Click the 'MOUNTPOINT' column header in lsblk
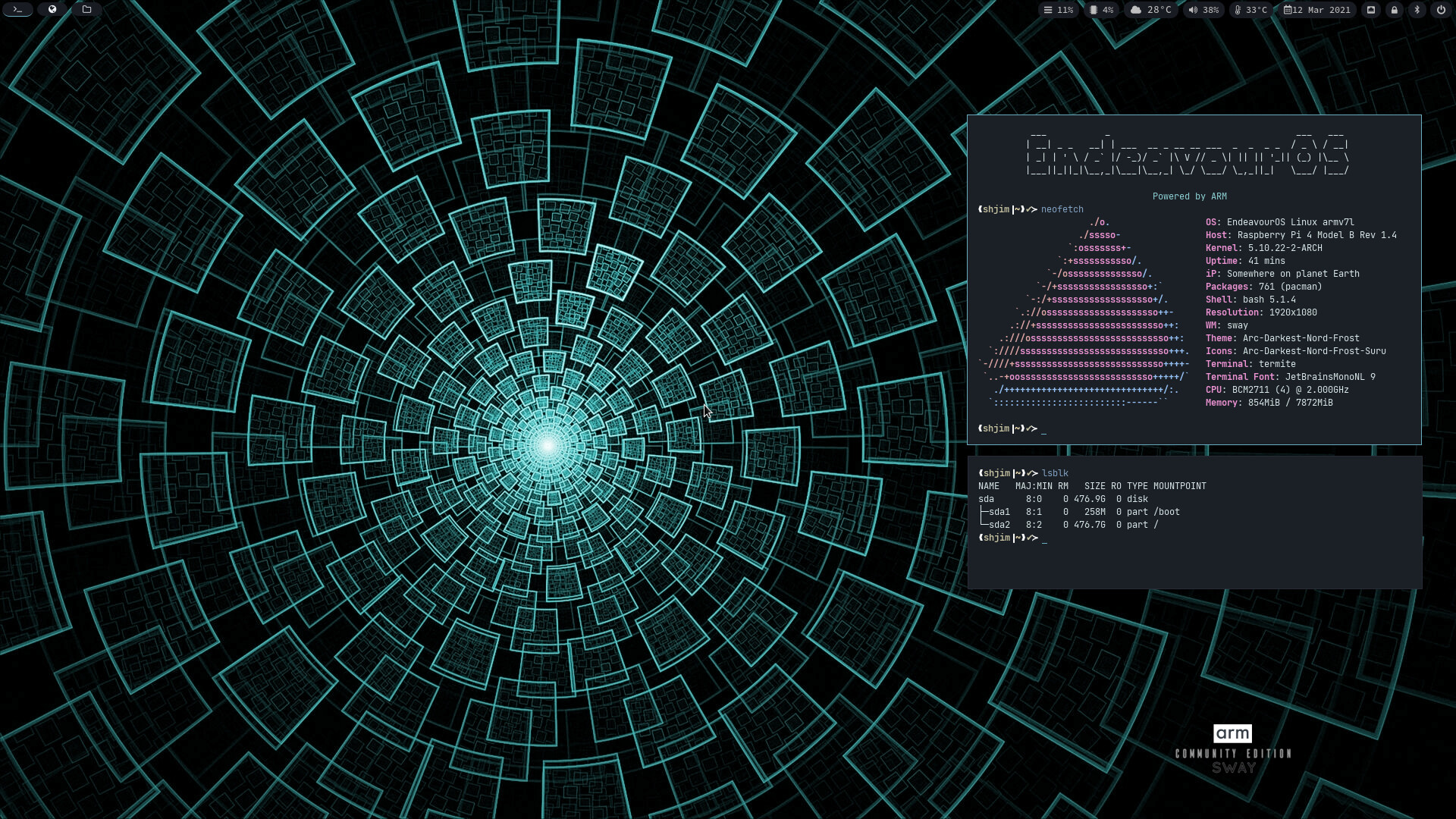This screenshot has width=1456, height=819. 1179,486
